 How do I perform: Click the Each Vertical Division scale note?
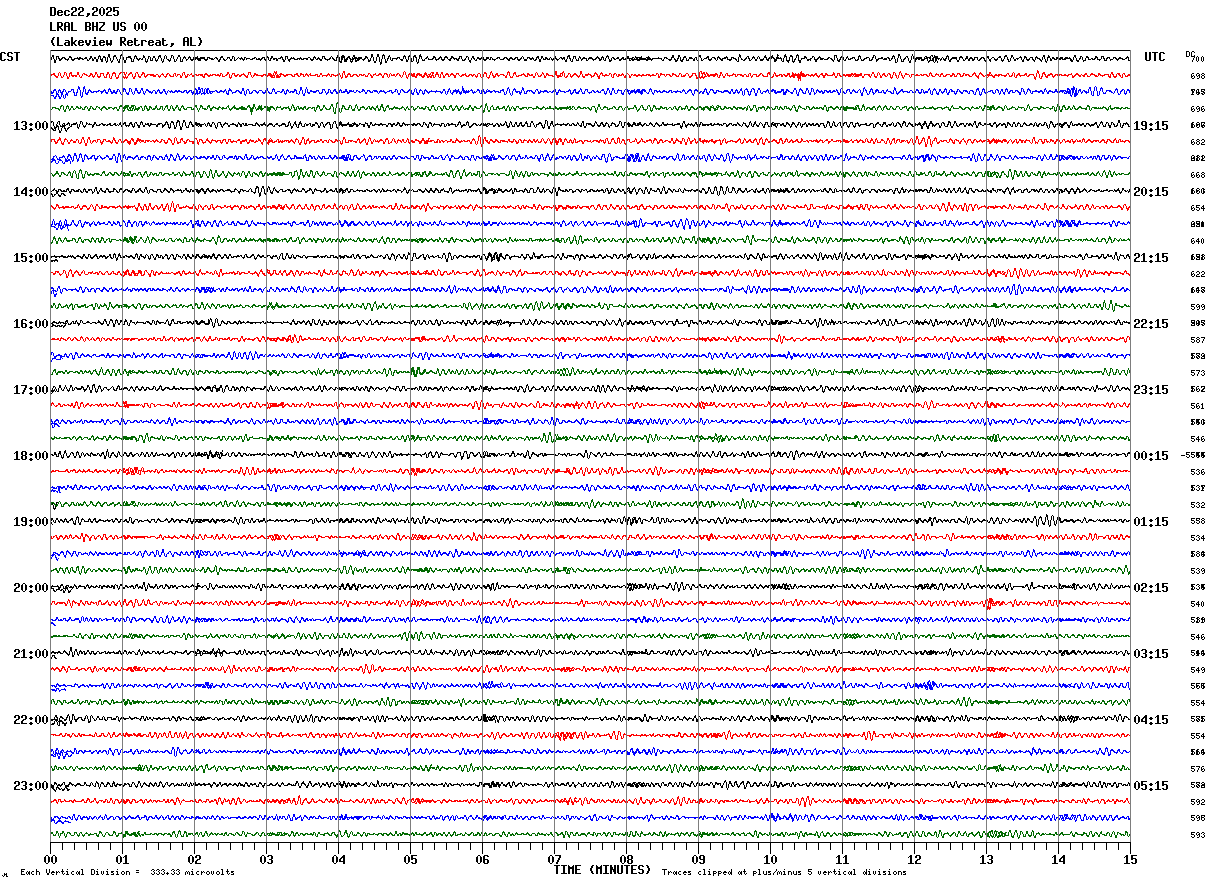pyautogui.click(x=127, y=872)
